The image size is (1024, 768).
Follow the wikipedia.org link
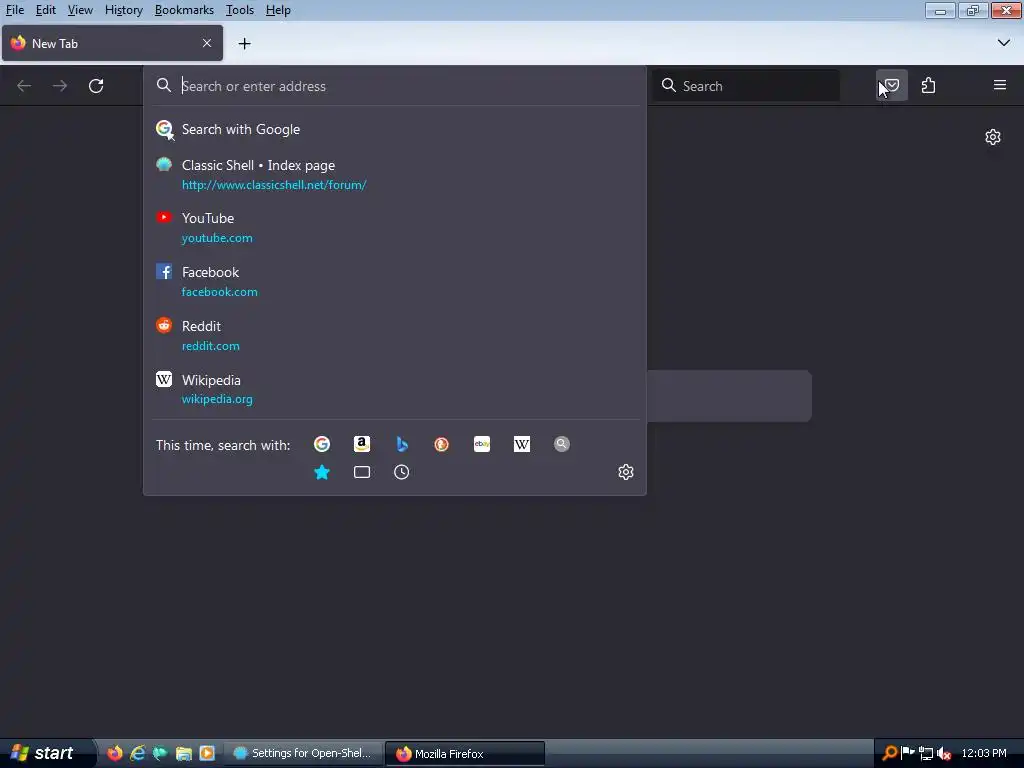217,399
